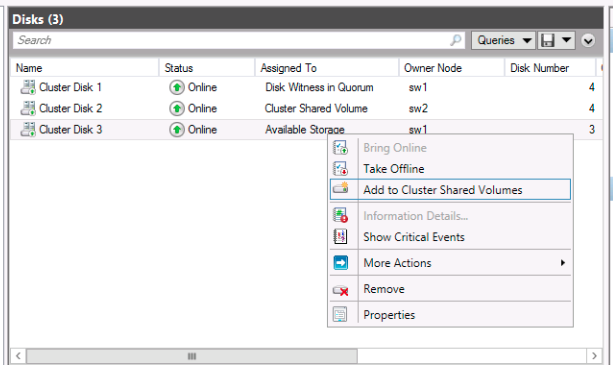This screenshot has height=365, width=613.
Task: Click the Information Details menu entry
Action: coord(450,216)
